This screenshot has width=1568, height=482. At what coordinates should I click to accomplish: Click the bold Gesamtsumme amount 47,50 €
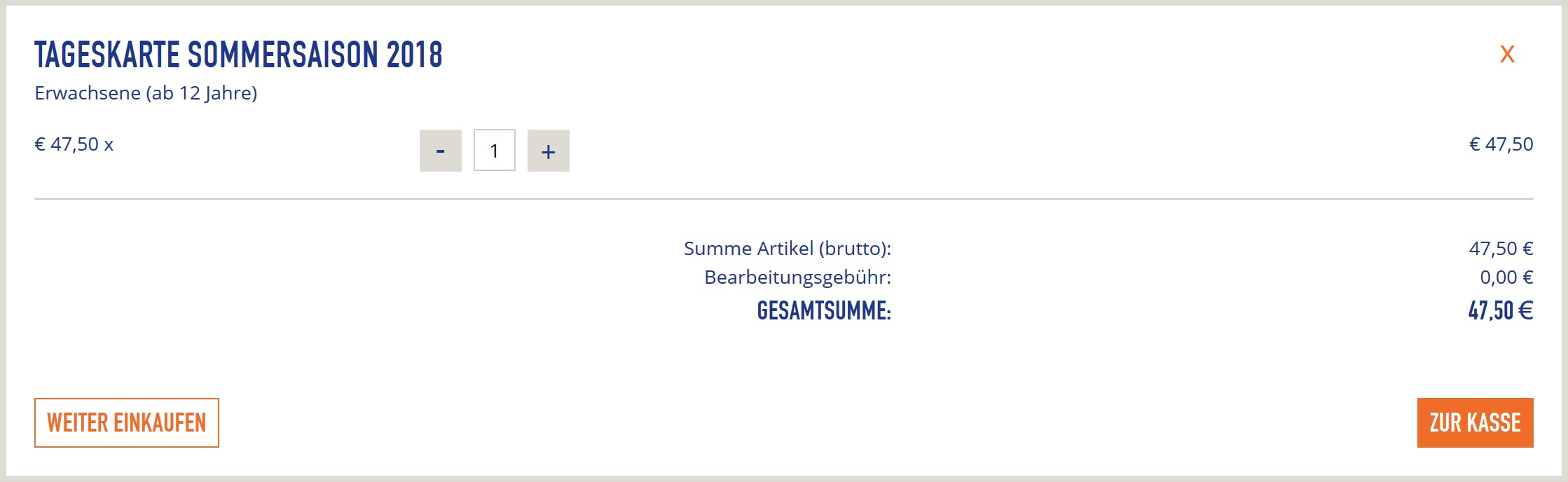tap(1500, 310)
